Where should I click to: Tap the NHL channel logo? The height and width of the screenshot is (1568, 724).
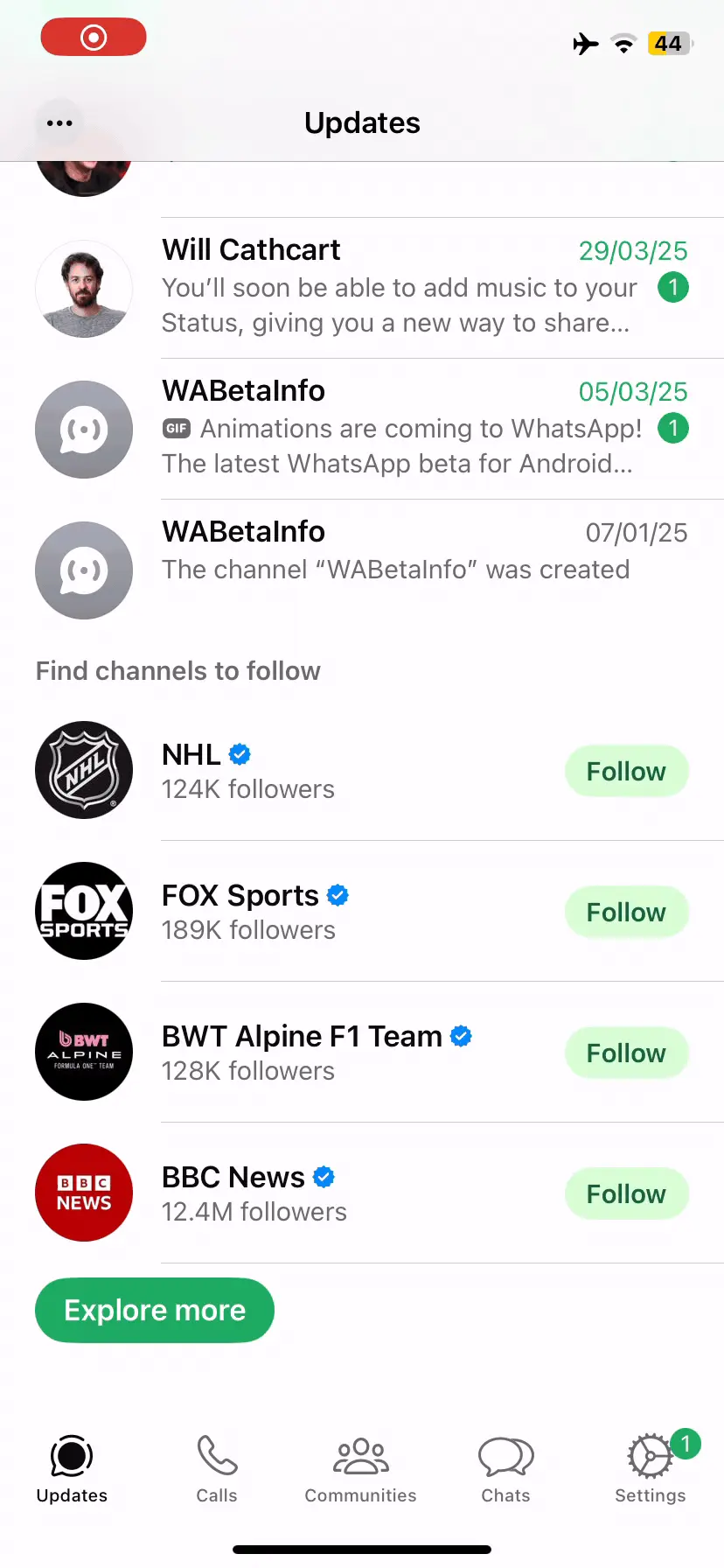point(84,770)
